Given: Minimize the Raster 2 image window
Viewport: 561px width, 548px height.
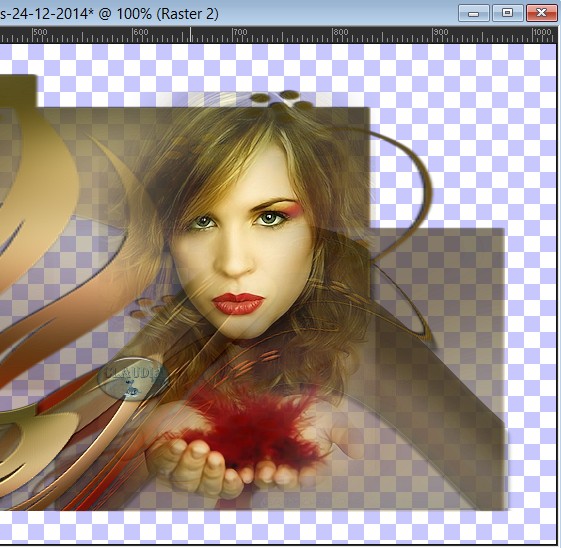Looking at the screenshot, I should [x=474, y=13].
